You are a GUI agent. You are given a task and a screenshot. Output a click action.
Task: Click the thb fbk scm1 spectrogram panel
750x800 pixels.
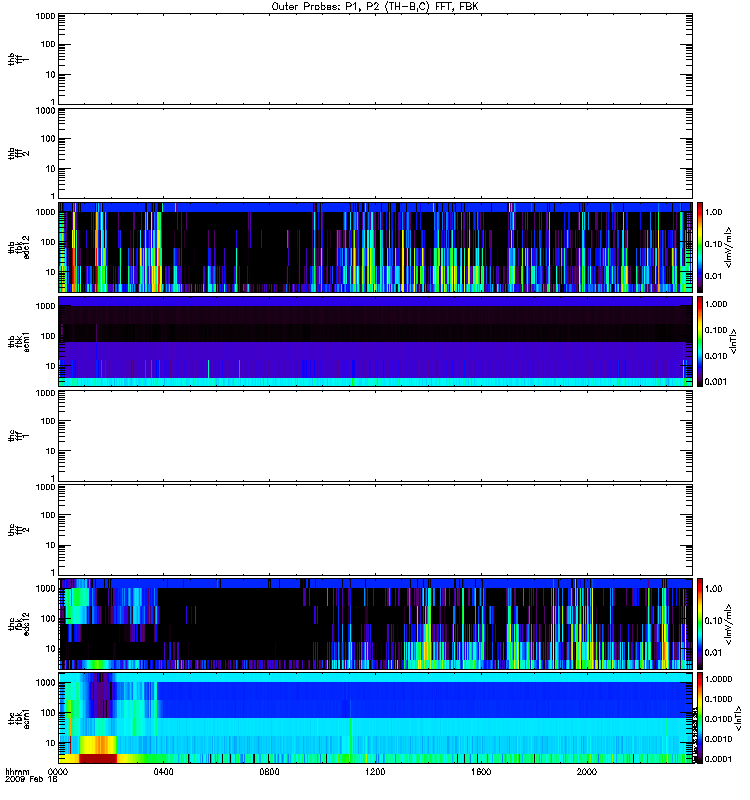click(375, 341)
